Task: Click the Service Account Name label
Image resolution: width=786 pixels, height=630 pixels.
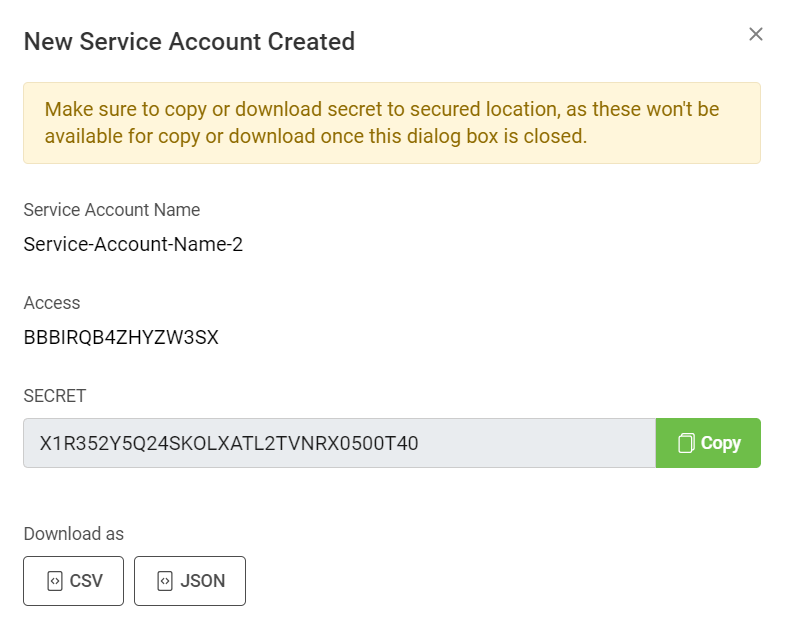Action: [112, 210]
